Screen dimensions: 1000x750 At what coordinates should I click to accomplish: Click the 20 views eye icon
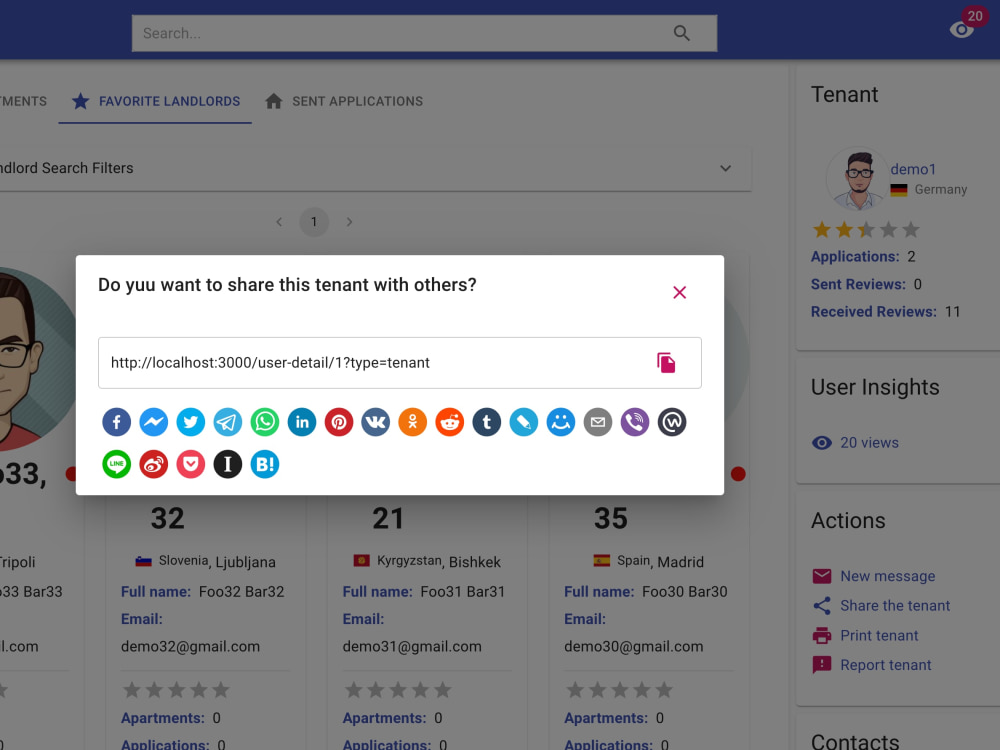click(x=822, y=443)
